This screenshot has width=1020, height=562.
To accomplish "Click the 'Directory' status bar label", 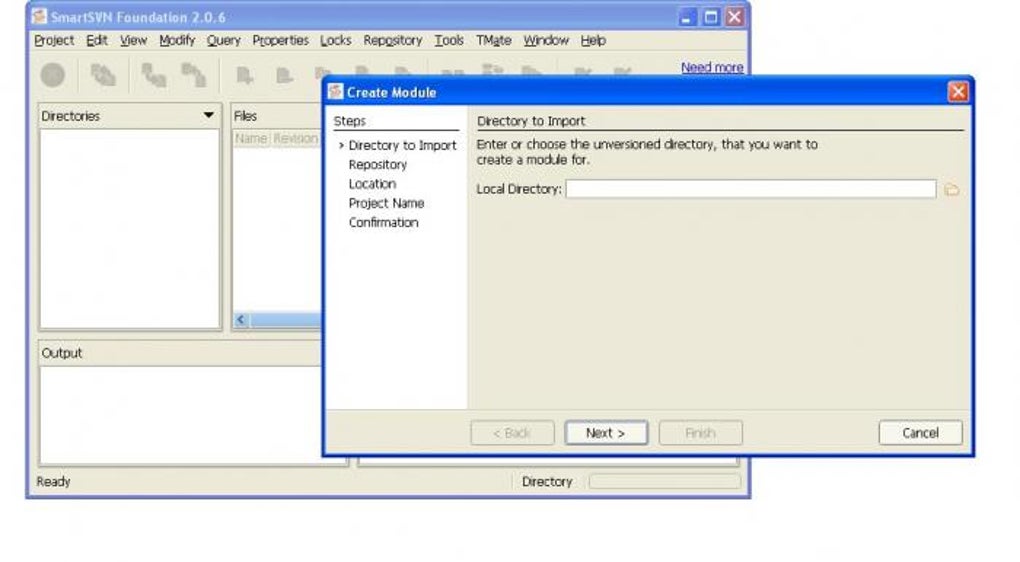I will click(x=546, y=482).
